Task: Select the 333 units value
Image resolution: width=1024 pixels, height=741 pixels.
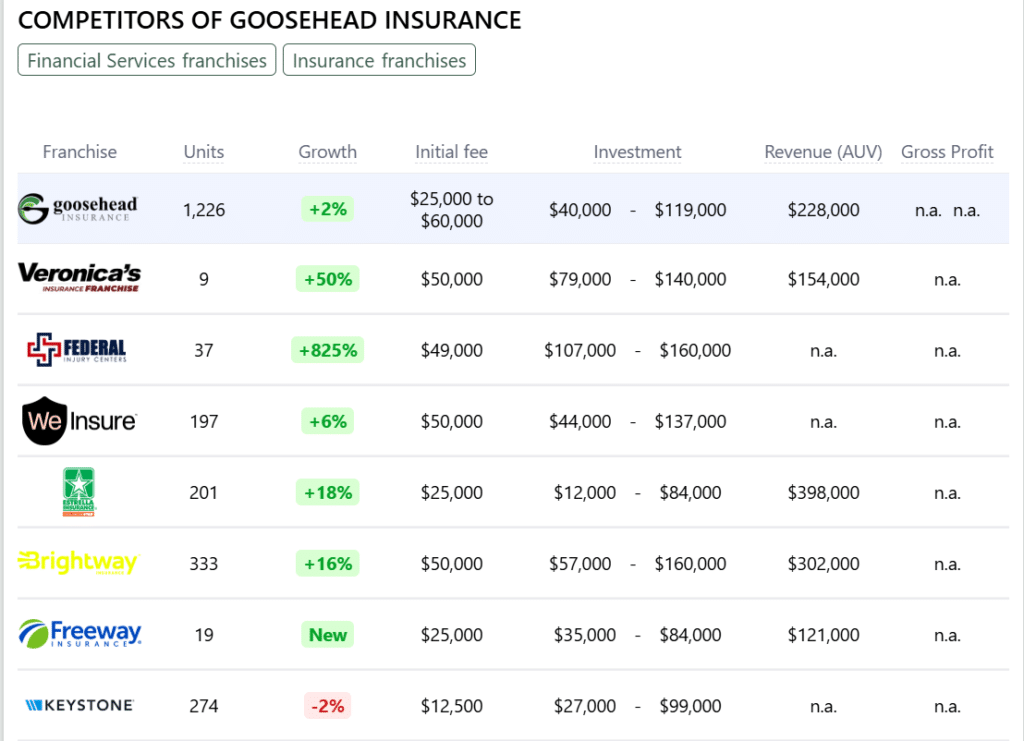Action: pyautogui.click(x=204, y=564)
